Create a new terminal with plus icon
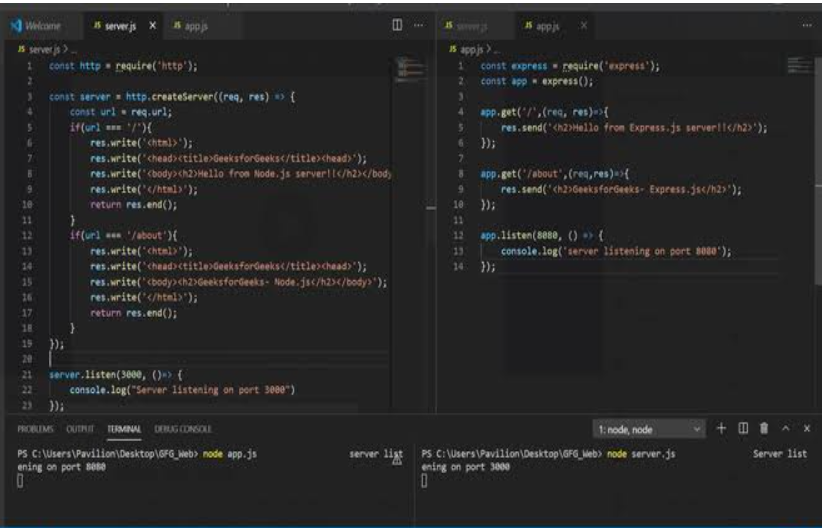The height and width of the screenshot is (528, 822). tap(722, 428)
